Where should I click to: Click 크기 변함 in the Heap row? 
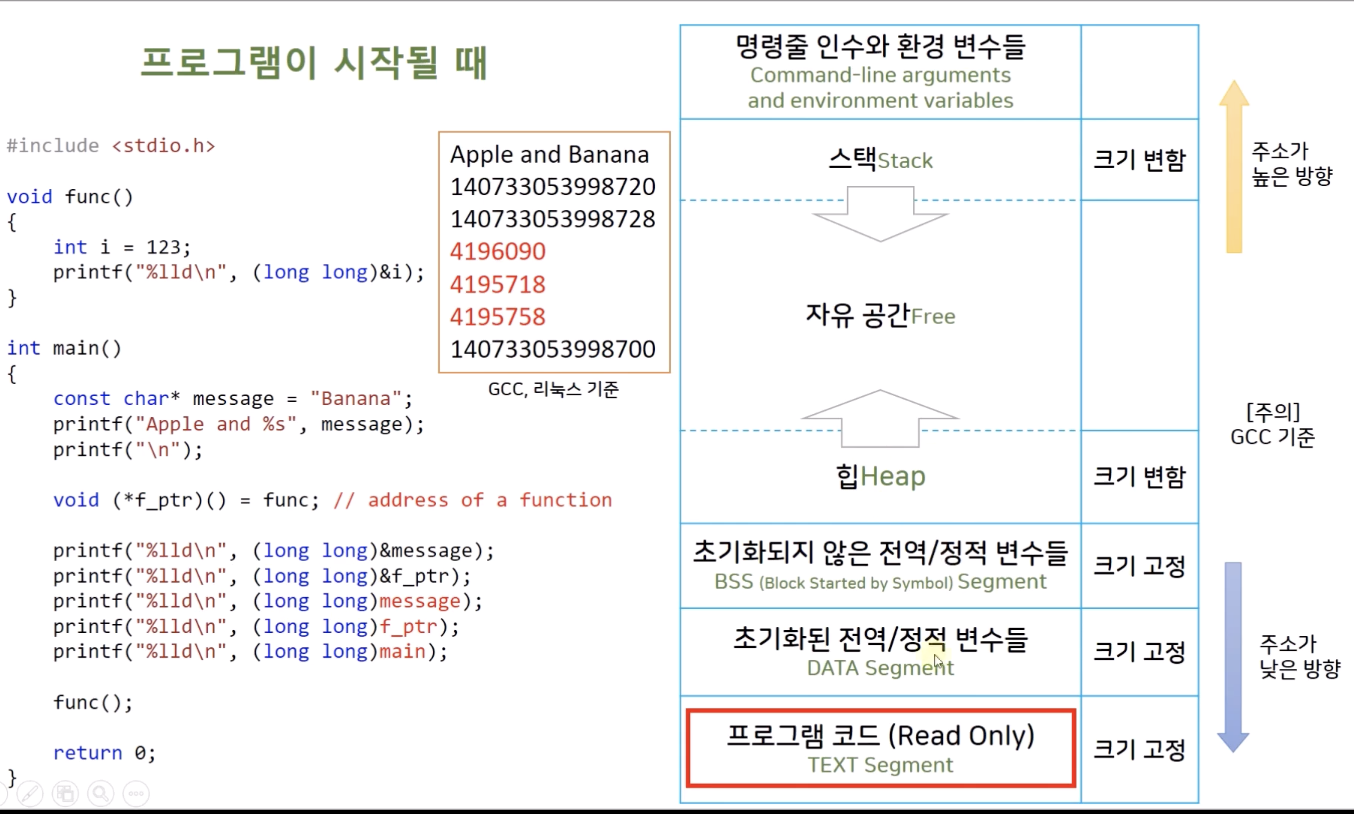(x=1139, y=476)
